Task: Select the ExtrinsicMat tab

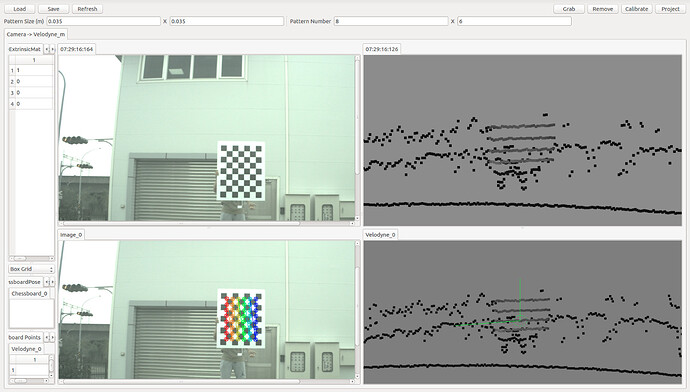Action: pos(25,49)
